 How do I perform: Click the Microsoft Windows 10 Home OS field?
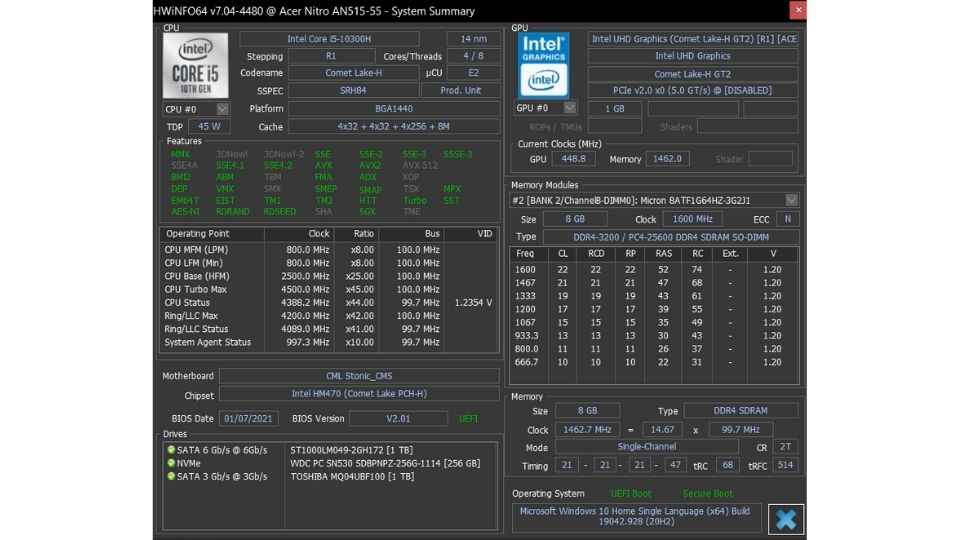pyautogui.click(x=636, y=516)
